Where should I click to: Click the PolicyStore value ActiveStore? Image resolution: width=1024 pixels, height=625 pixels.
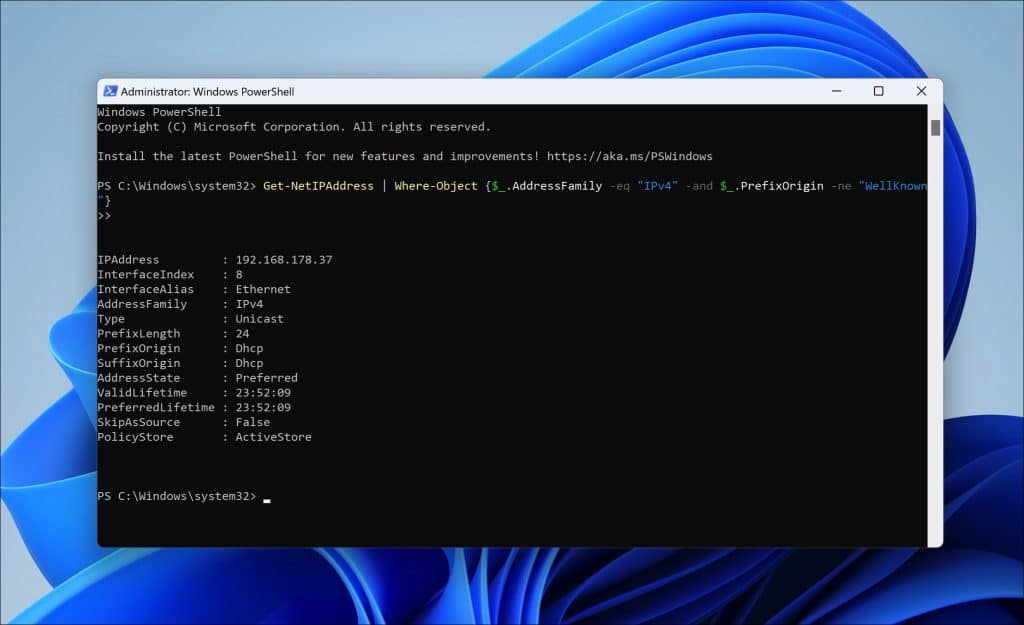(x=273, y=438)
